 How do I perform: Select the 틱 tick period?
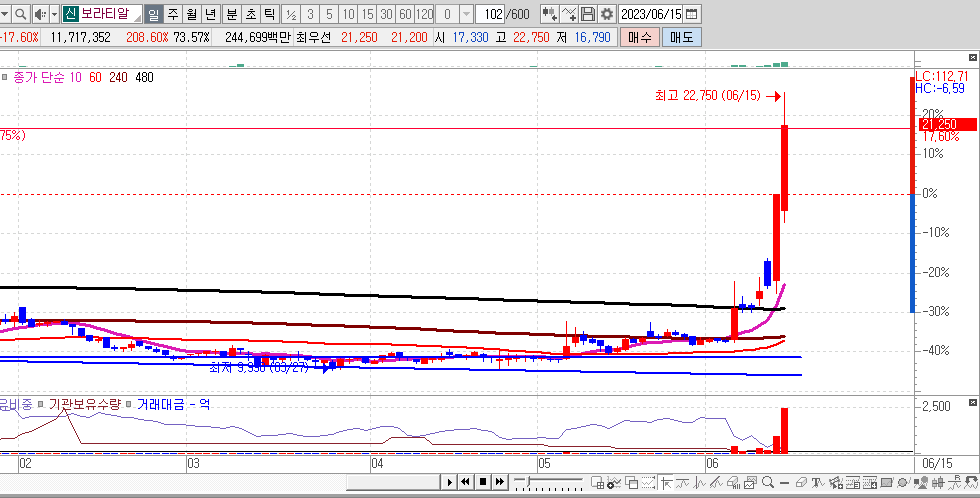coord(269,14)
